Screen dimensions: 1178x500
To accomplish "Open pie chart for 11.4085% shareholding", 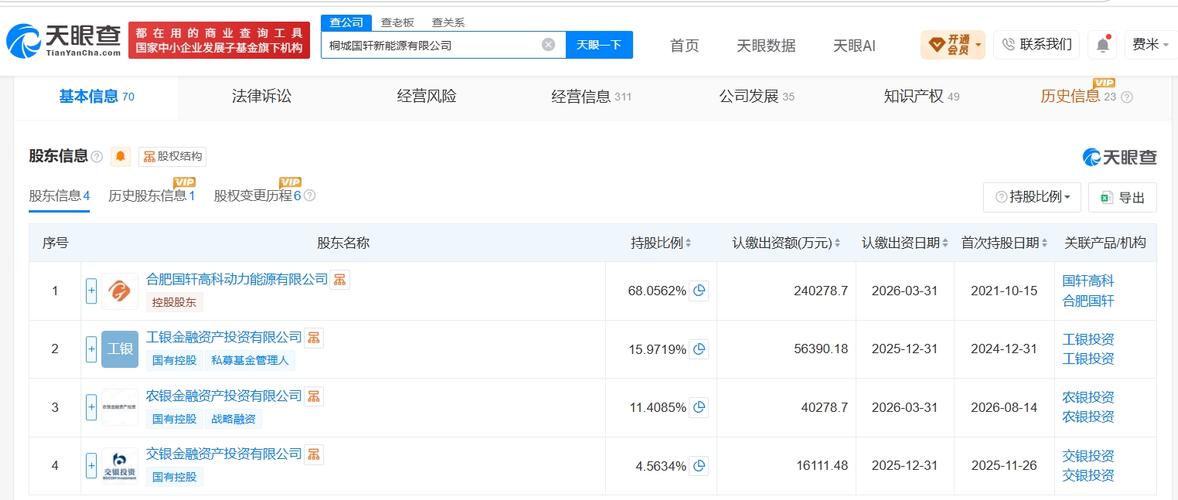I will [699, 408].
